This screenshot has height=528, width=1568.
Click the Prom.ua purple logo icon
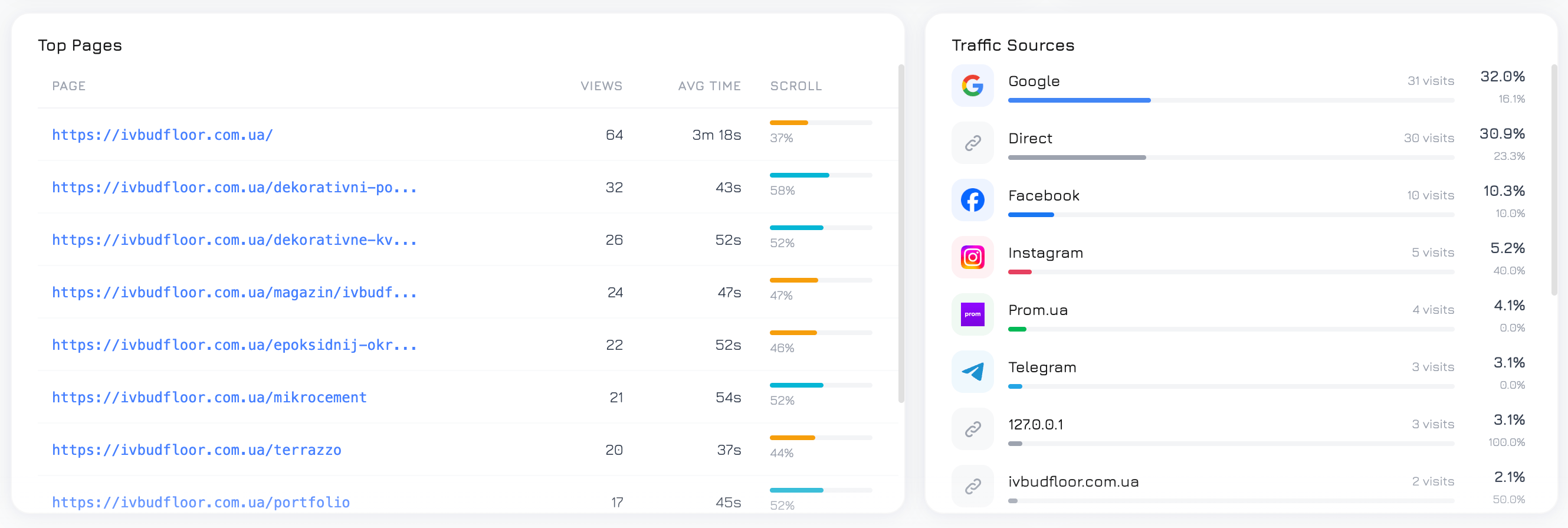tap(972, 315)
